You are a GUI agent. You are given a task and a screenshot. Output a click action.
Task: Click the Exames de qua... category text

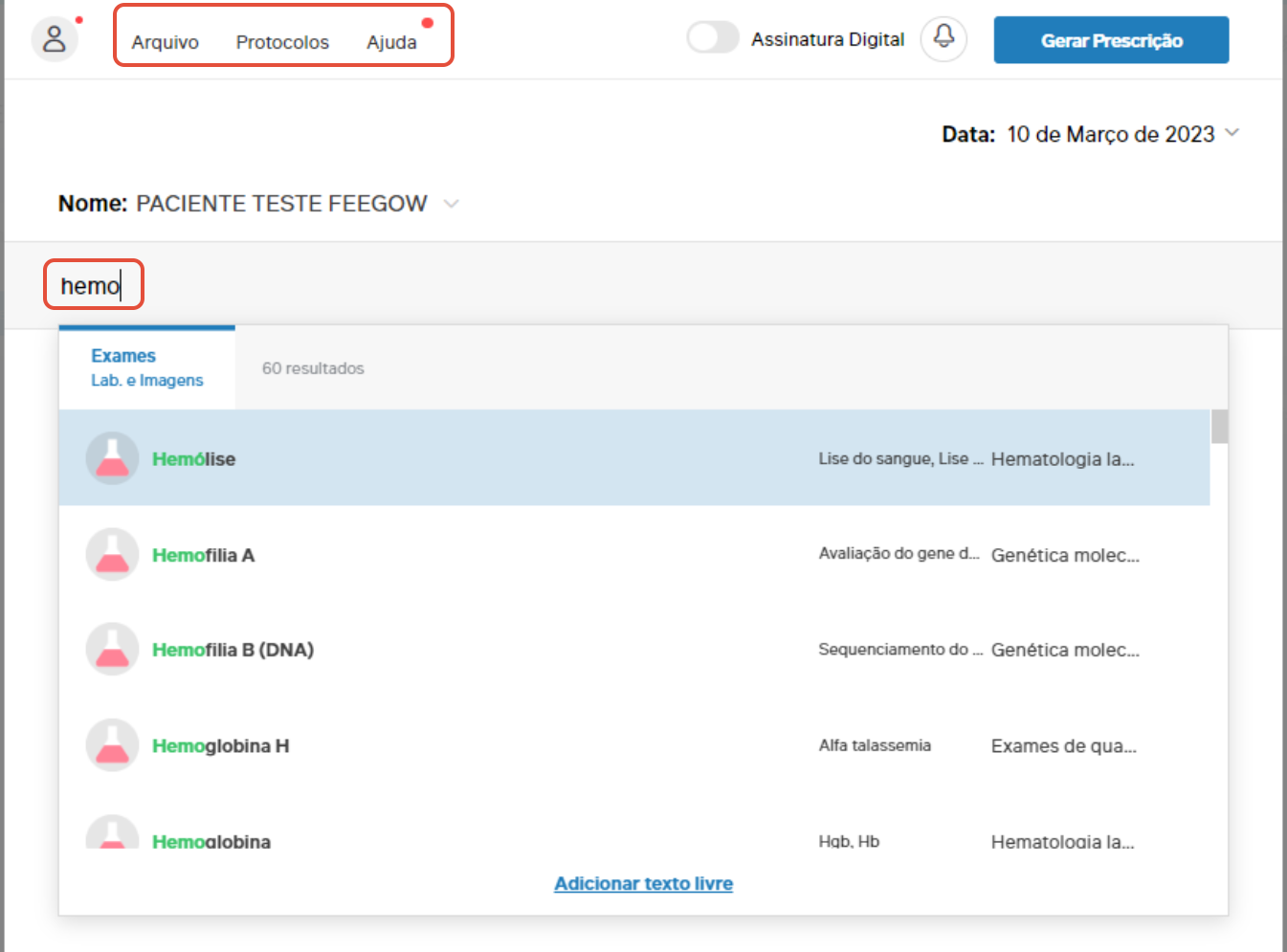coord(1064,745)
